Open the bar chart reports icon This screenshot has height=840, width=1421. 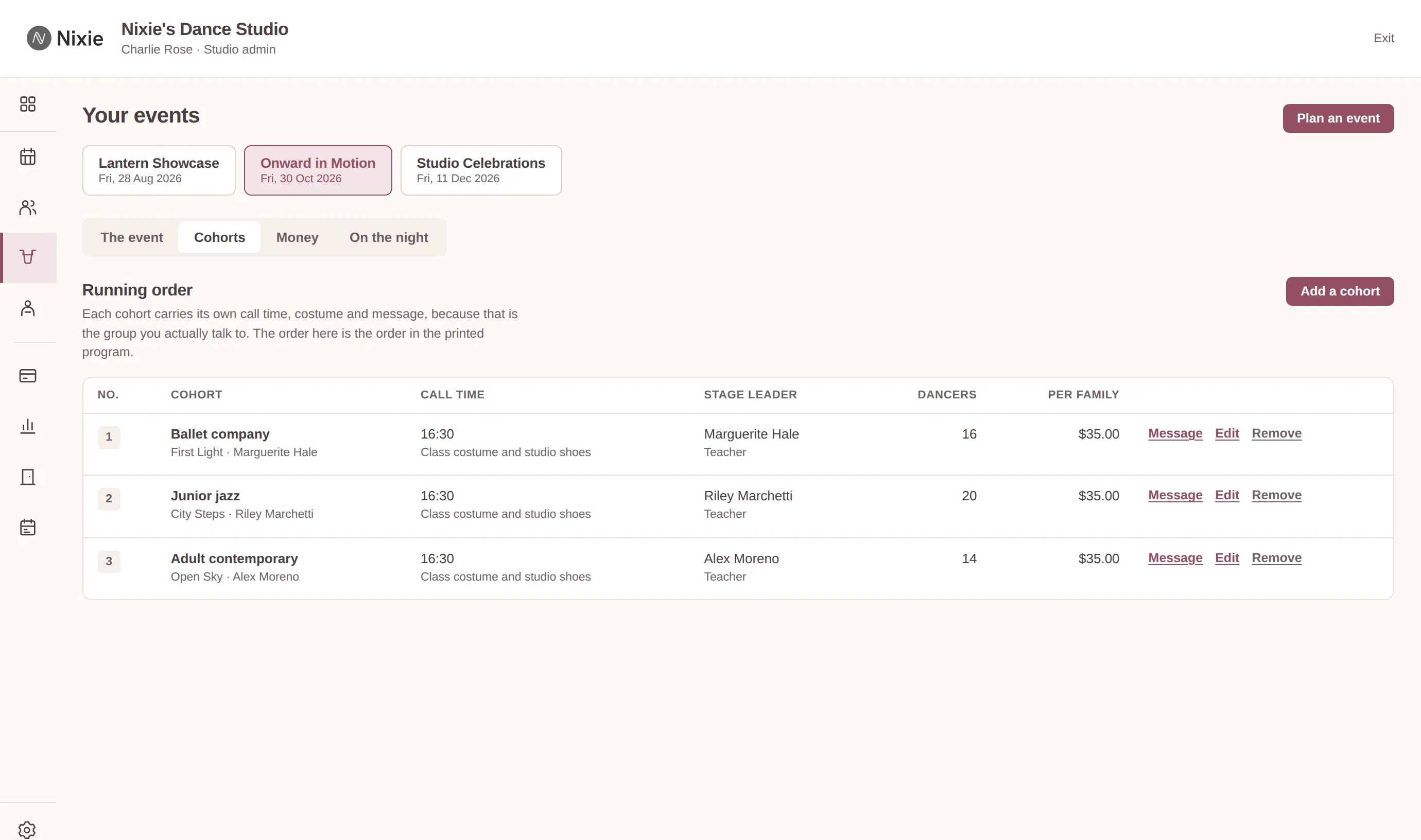[28, 426]
